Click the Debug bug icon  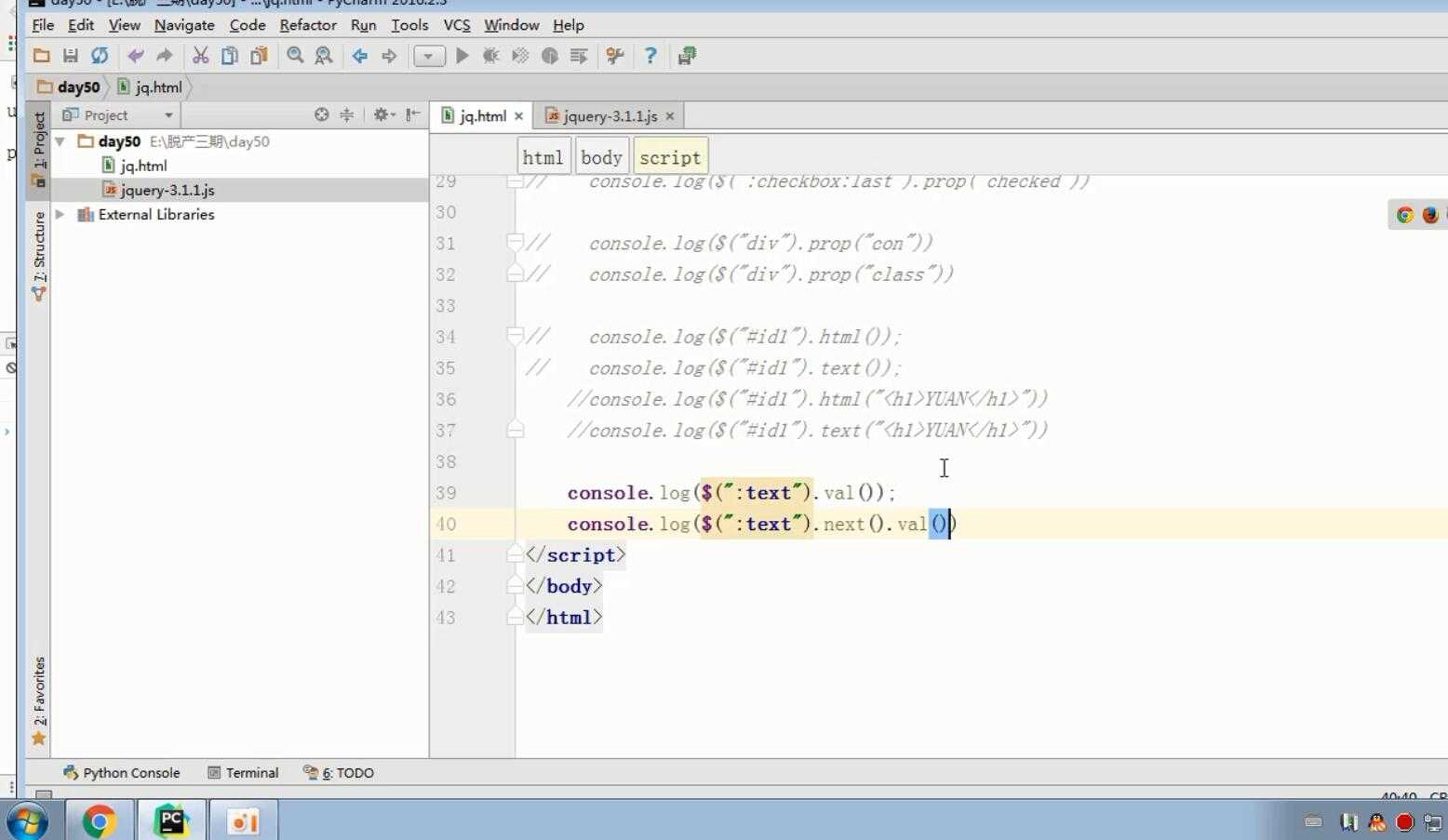(491, 56)
